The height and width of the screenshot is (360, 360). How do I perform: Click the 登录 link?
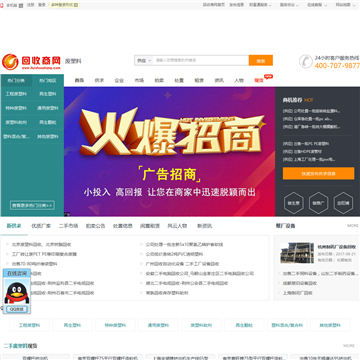click(x=42, y=5)
